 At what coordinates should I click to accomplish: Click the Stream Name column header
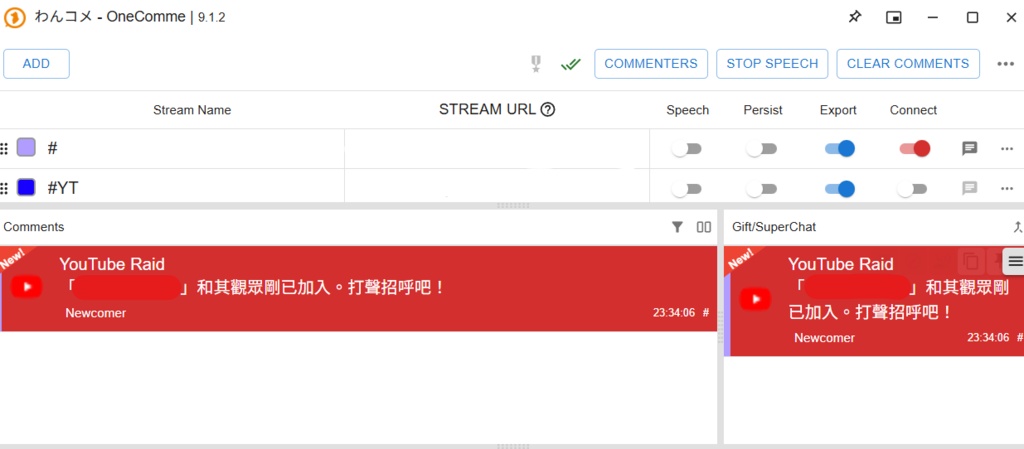click(x=192, y=110)
